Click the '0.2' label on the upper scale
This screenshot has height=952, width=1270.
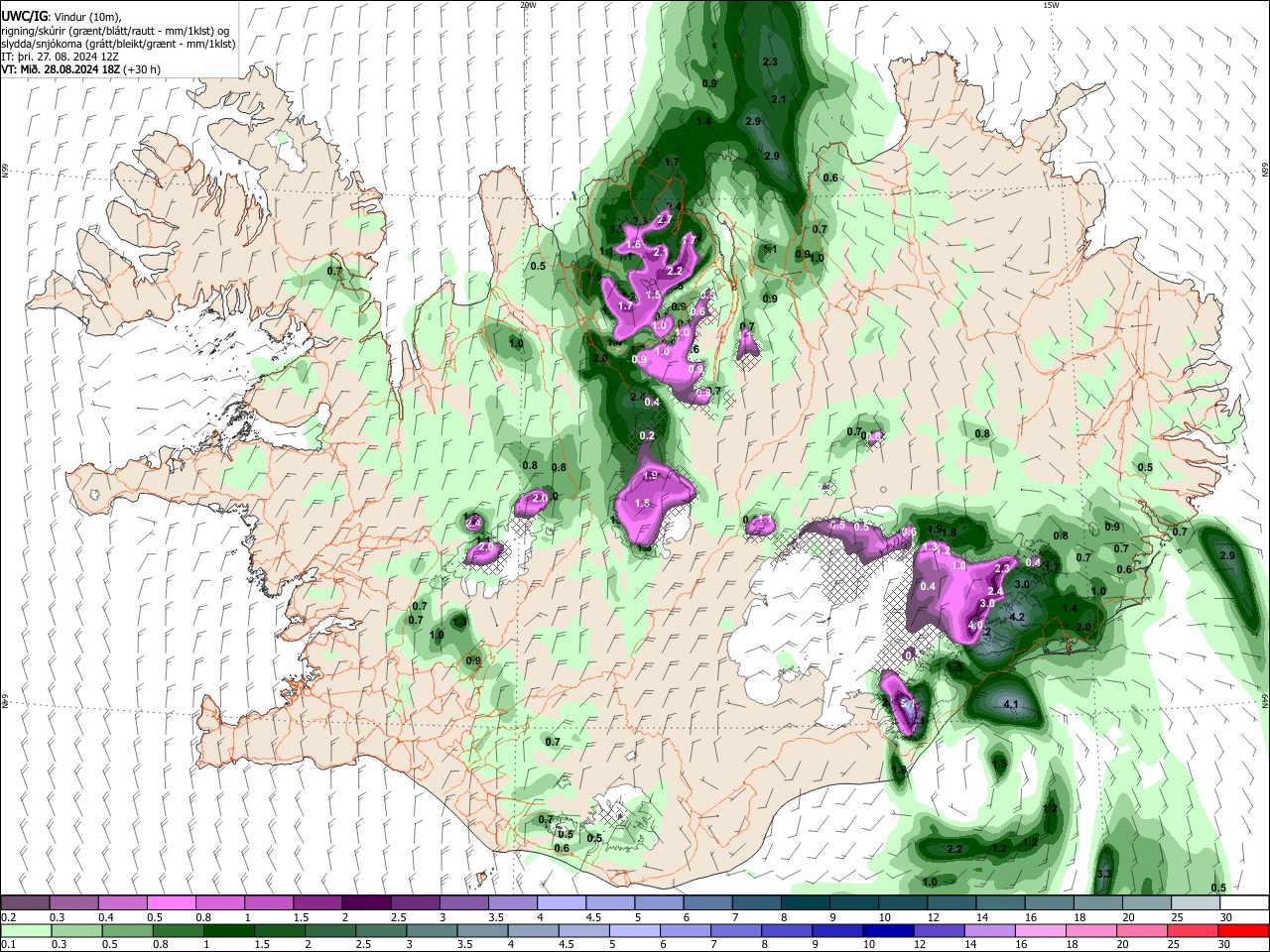click(8, 917)
